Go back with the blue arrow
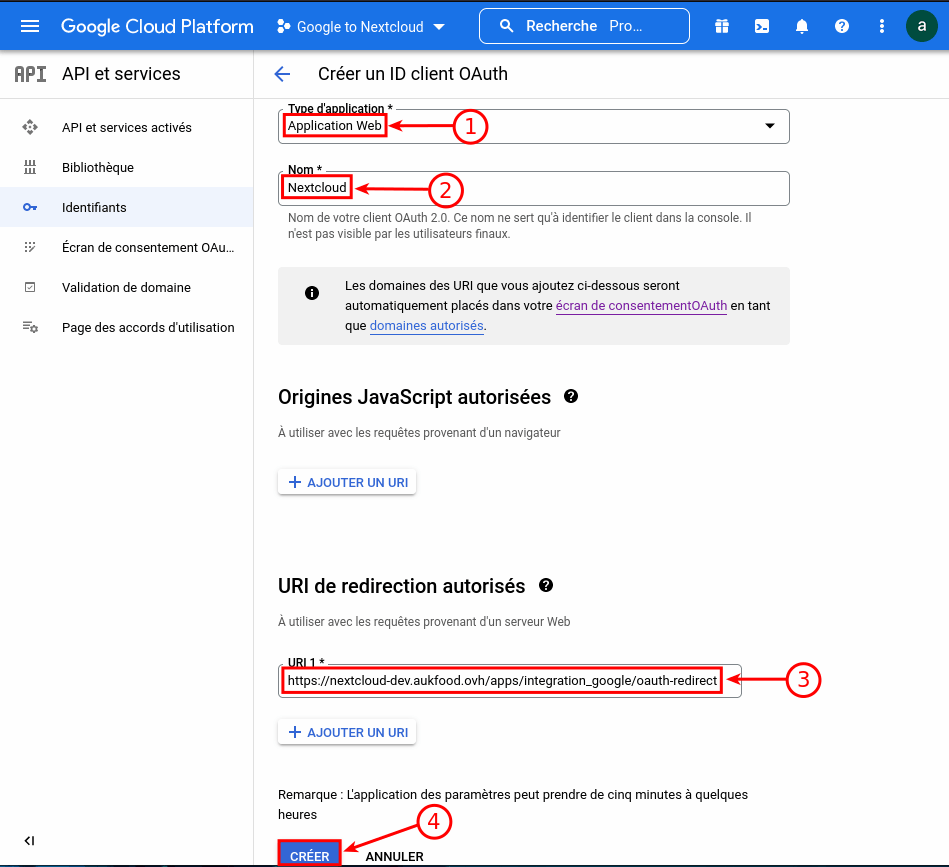The height and width of the screenshot is (867, 949). coord(282,74)
